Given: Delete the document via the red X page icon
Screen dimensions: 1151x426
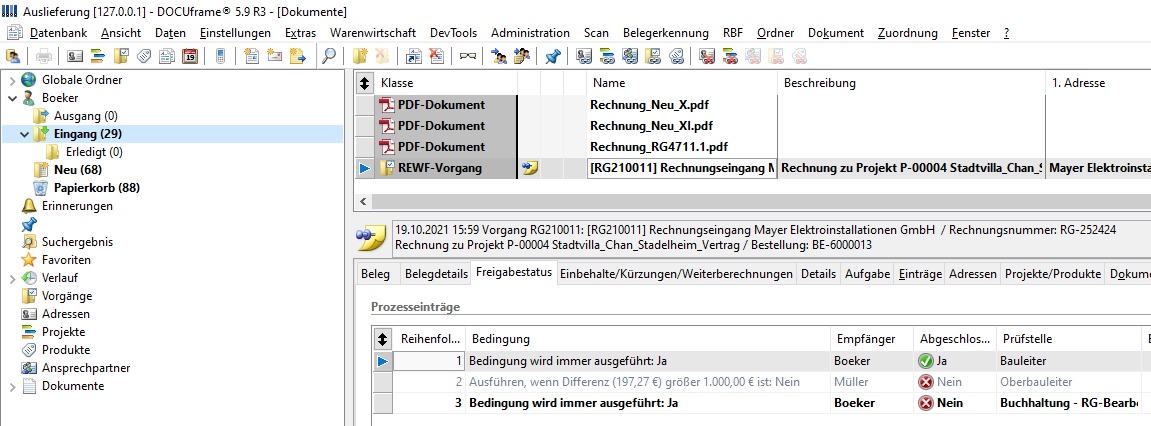Looking at the screenshot, I should [x=435, y=56].
